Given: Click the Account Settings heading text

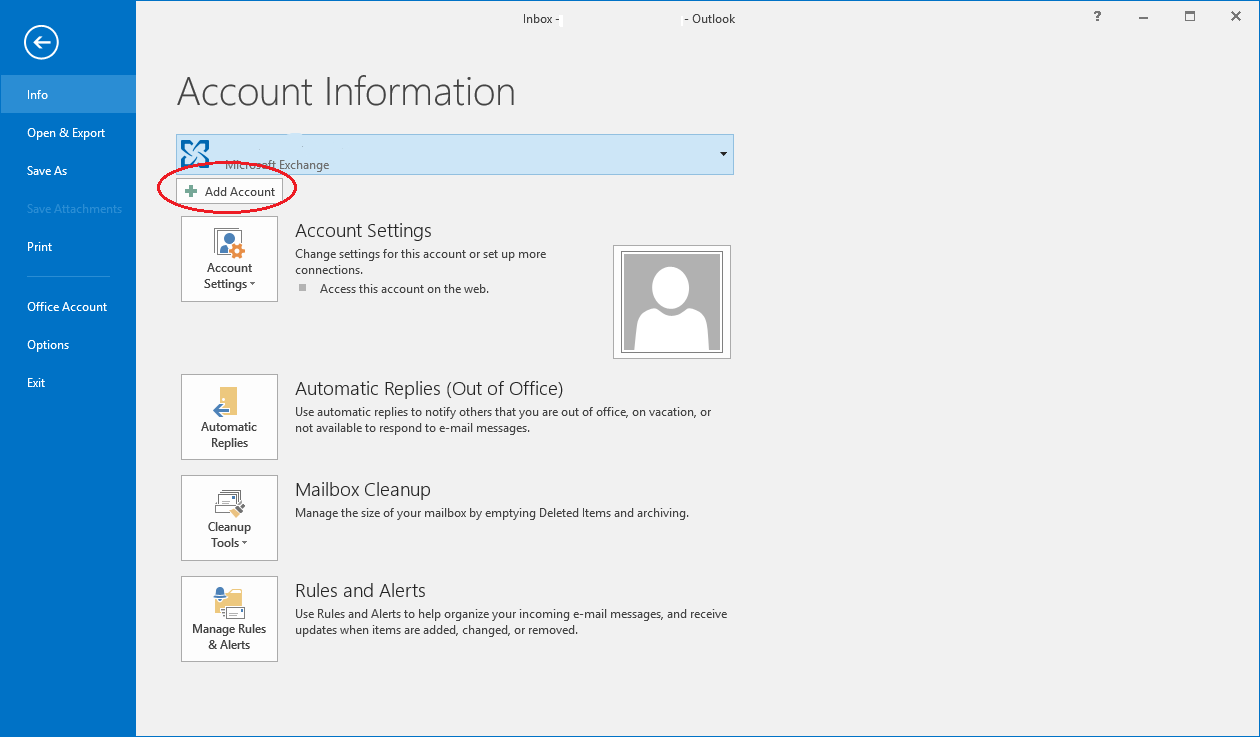Looking at the screenshot, I should (x=363, y=230).
